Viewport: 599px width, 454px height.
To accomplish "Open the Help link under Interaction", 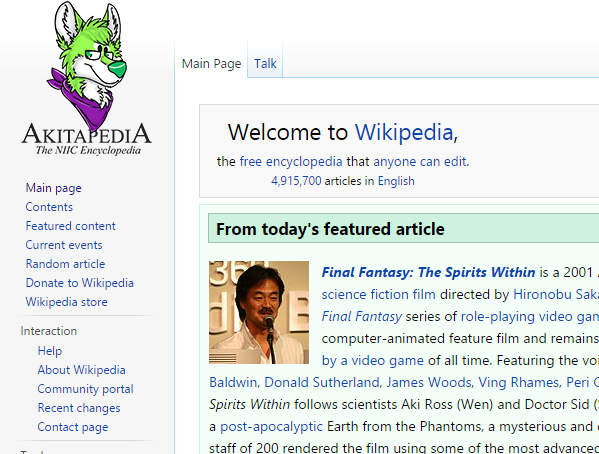I will point(50,351).
